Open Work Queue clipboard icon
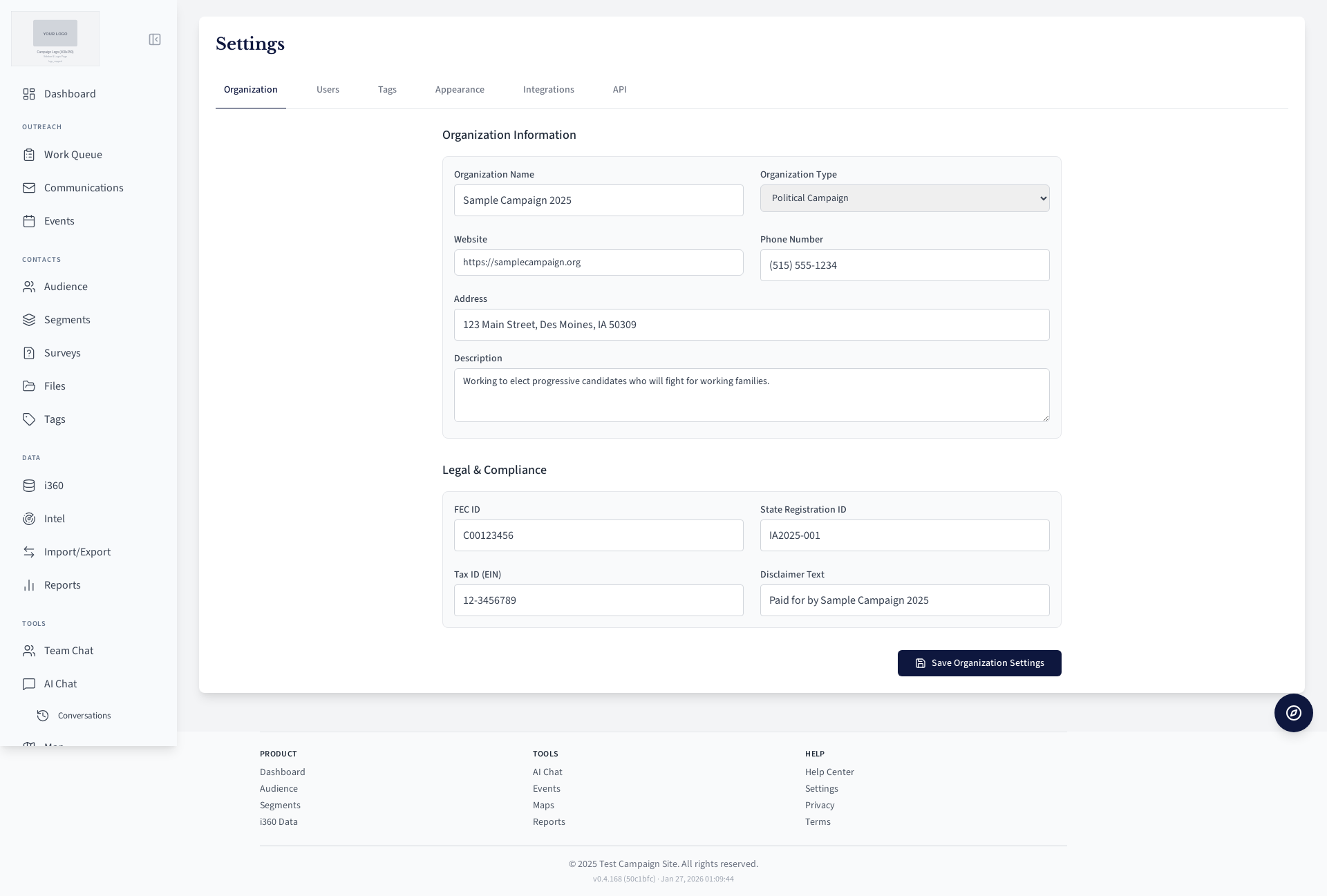The width and height of the screenshot is (1327, 896). [x=29, y=155]
